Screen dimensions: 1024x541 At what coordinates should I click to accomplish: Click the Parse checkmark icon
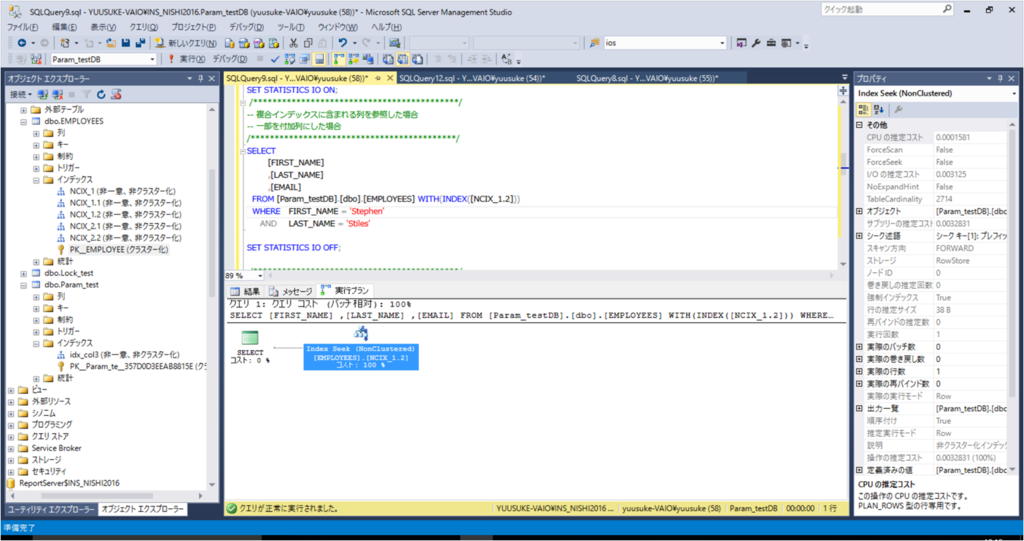coord(275,59)
